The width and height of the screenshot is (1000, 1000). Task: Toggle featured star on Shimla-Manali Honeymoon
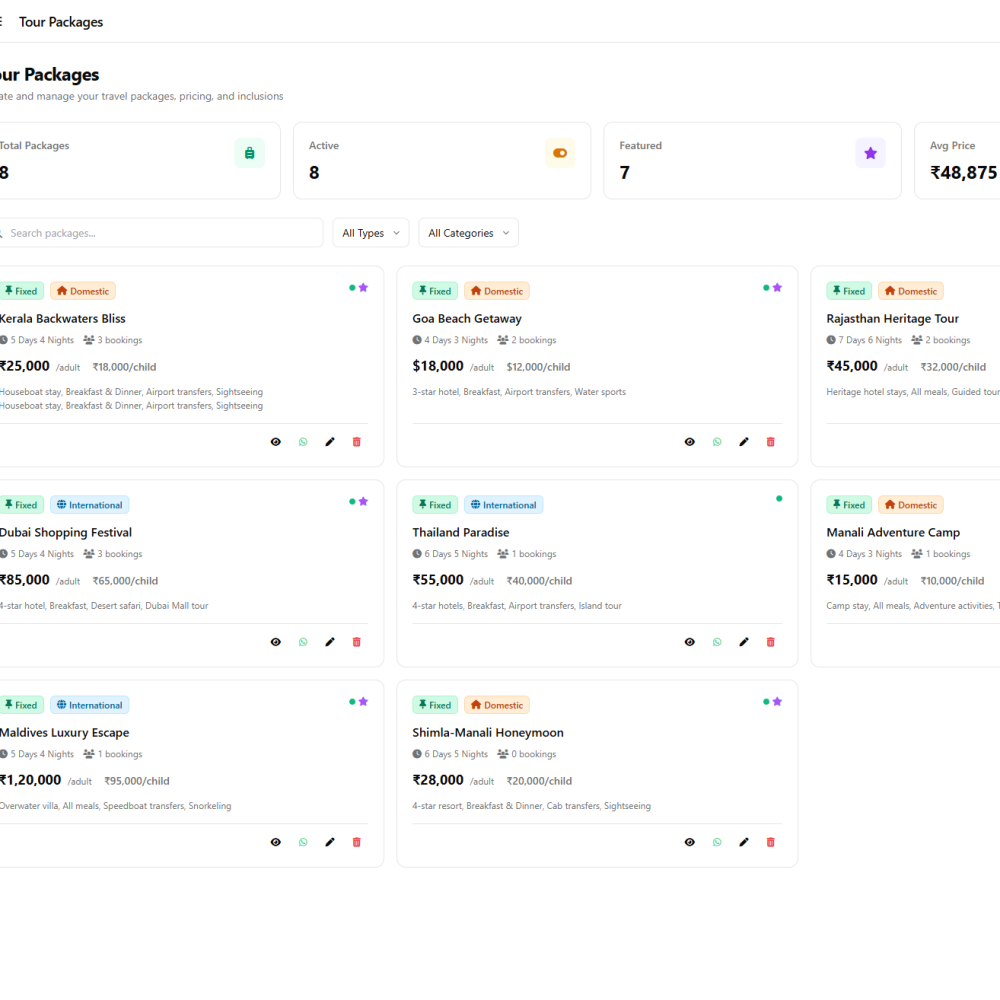[777, 702]
